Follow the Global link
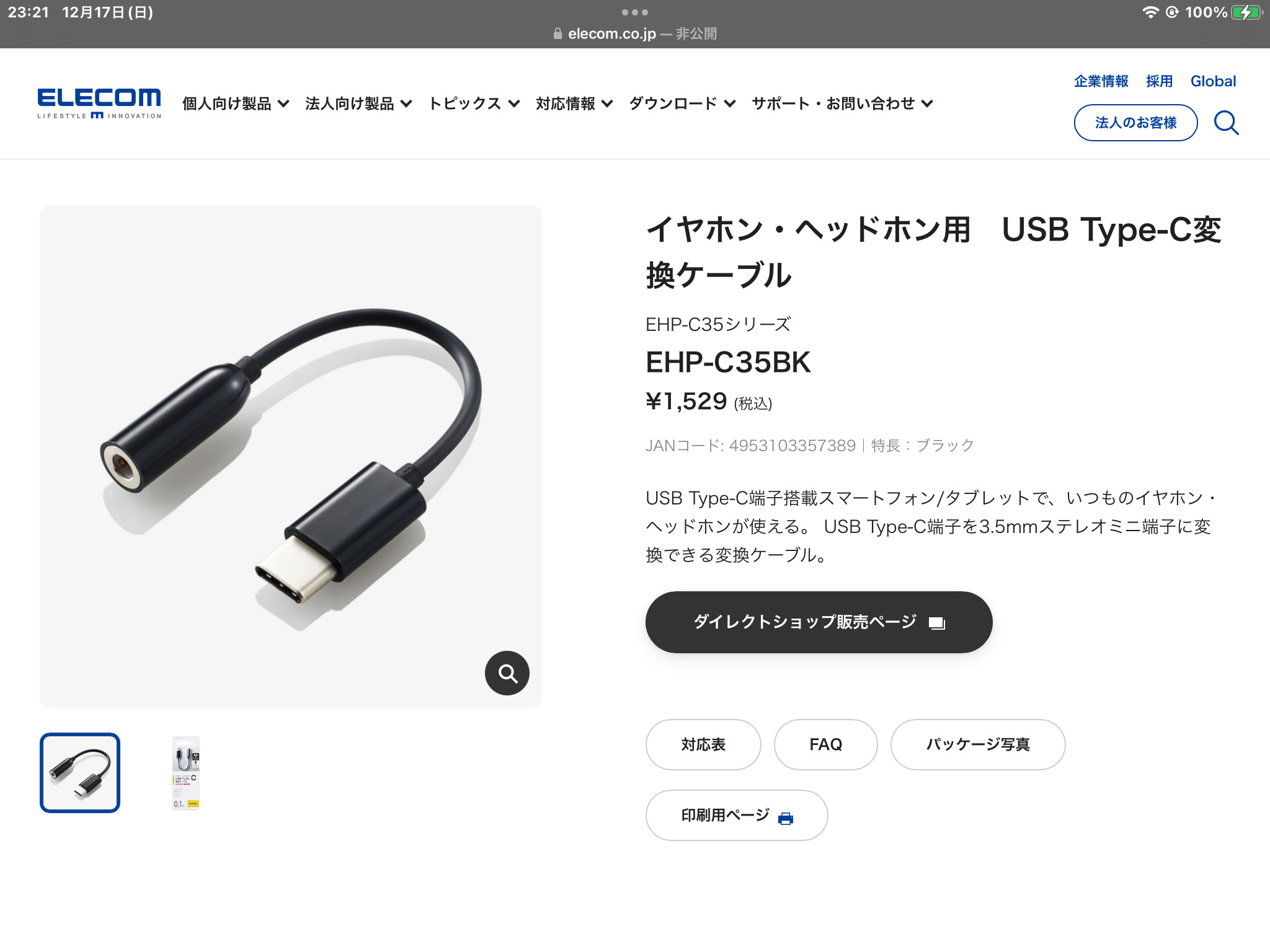The height and width of the screenshot is (952, 1270). pos(1213,81)
